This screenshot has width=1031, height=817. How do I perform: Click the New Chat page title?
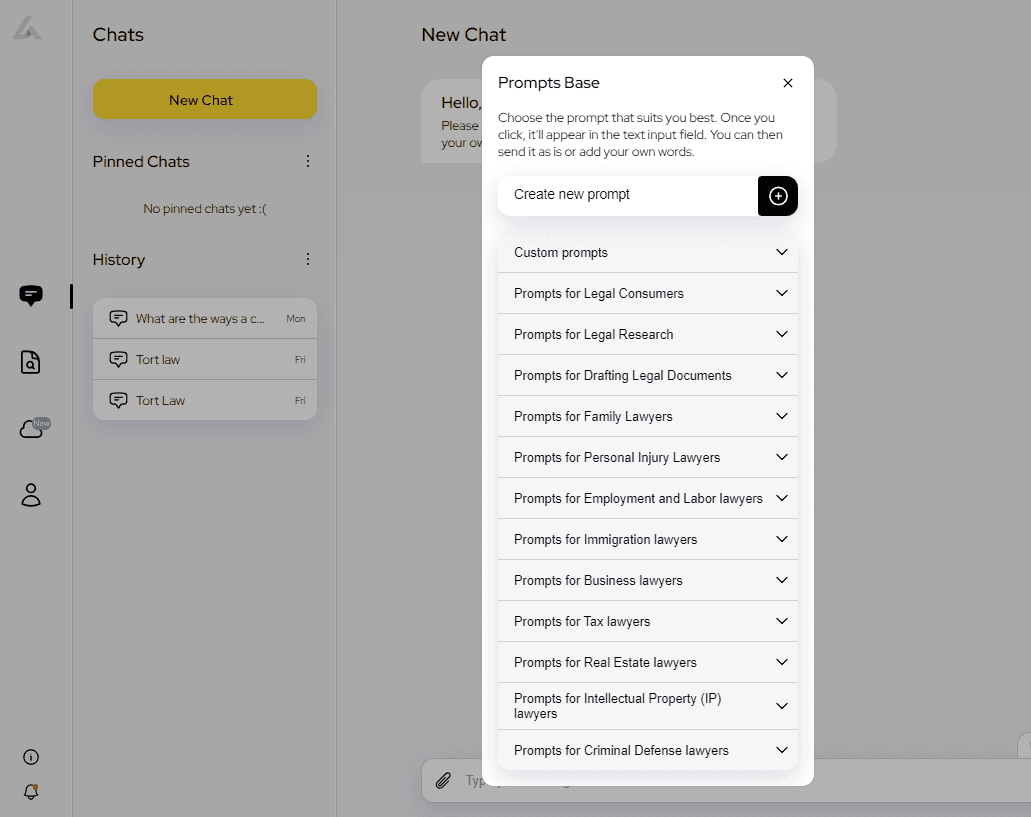click(464, 35)
